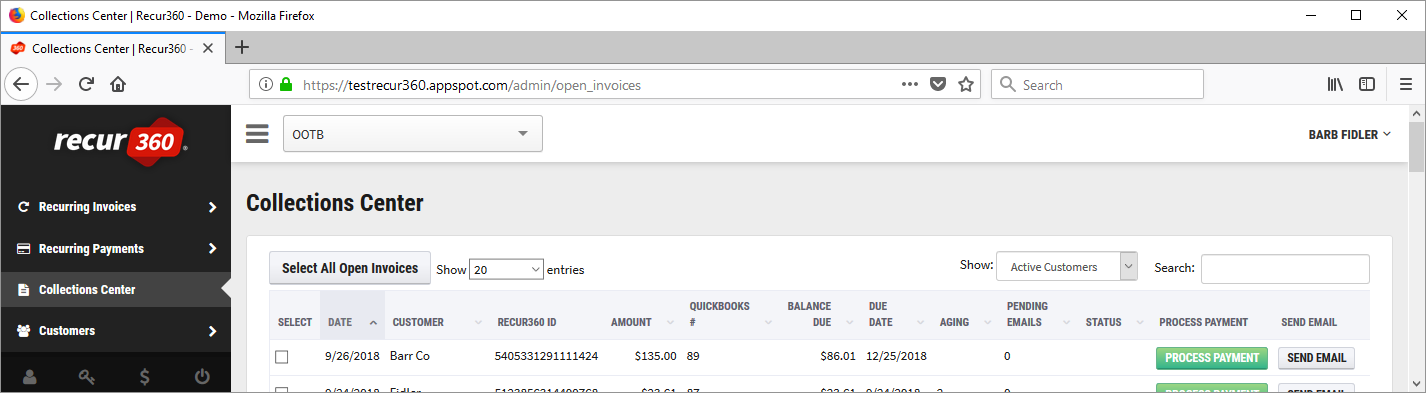Open BARB FIDLER user menu
The image size is (1426, 393).
point(1349,135)
